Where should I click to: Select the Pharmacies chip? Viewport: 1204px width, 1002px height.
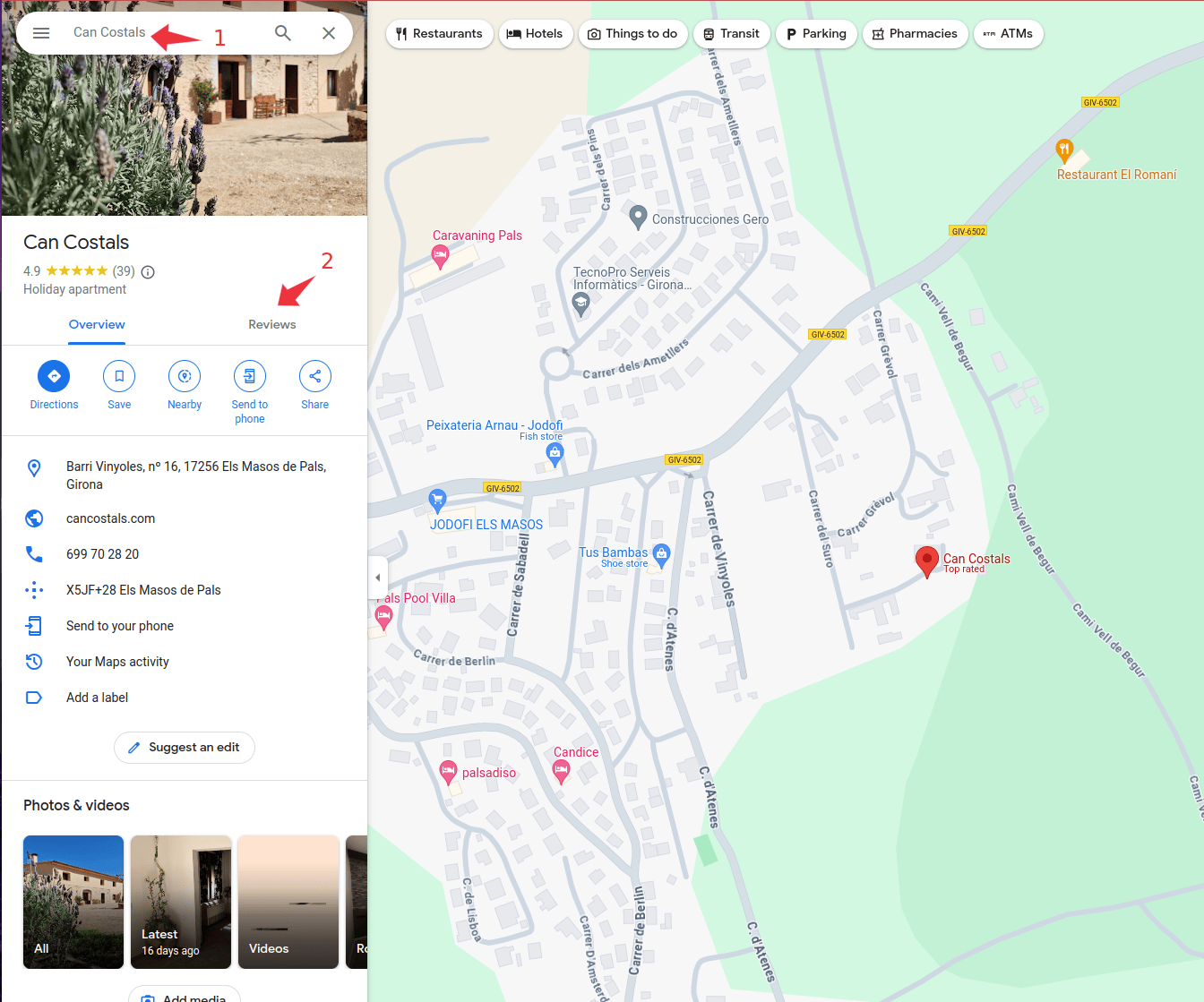pyautogui.click(x=915, y=34)
